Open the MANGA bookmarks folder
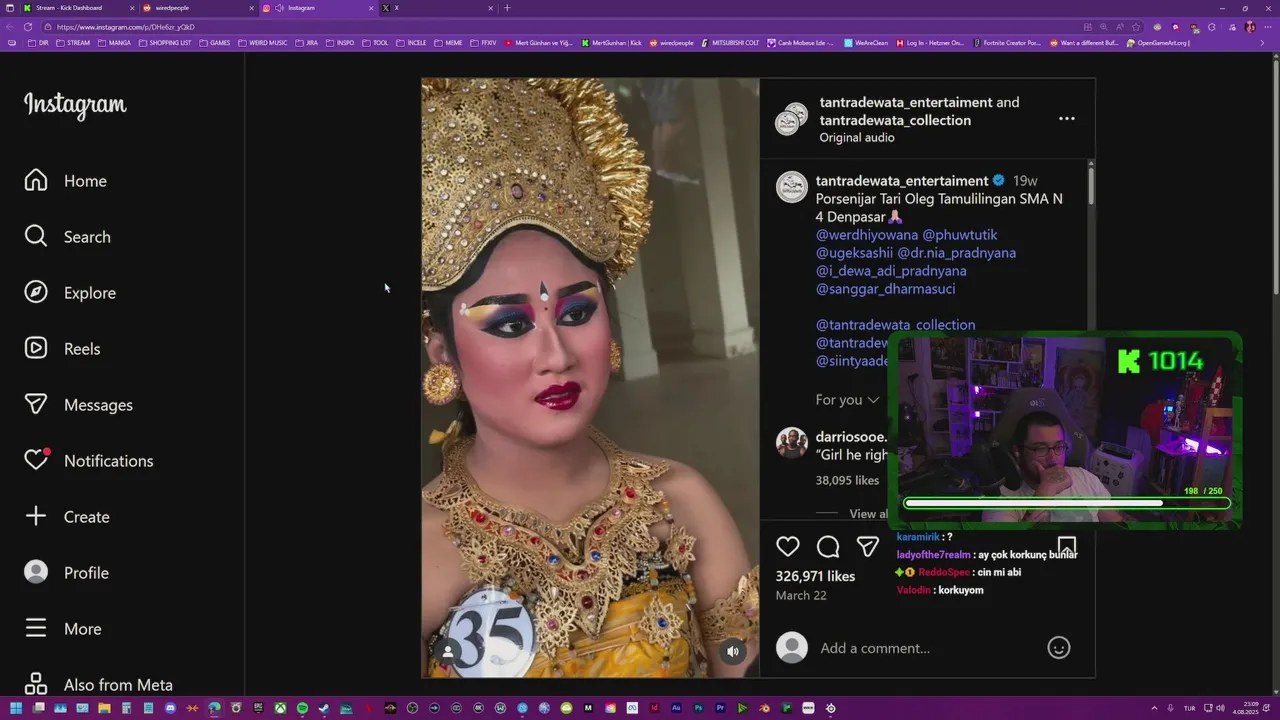The width and height of the screenshot is (1280, 720). tap(114, 43)
